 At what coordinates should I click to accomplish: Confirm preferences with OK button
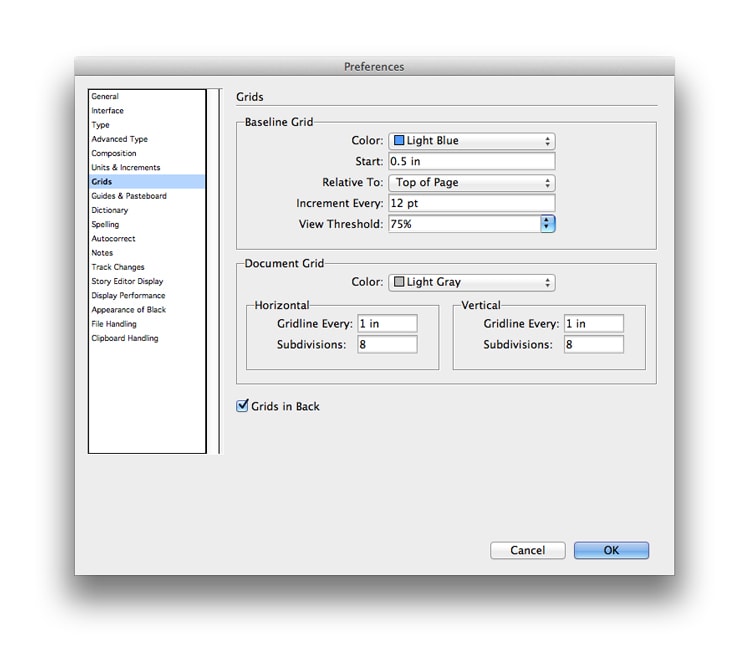tap(611, 551)
